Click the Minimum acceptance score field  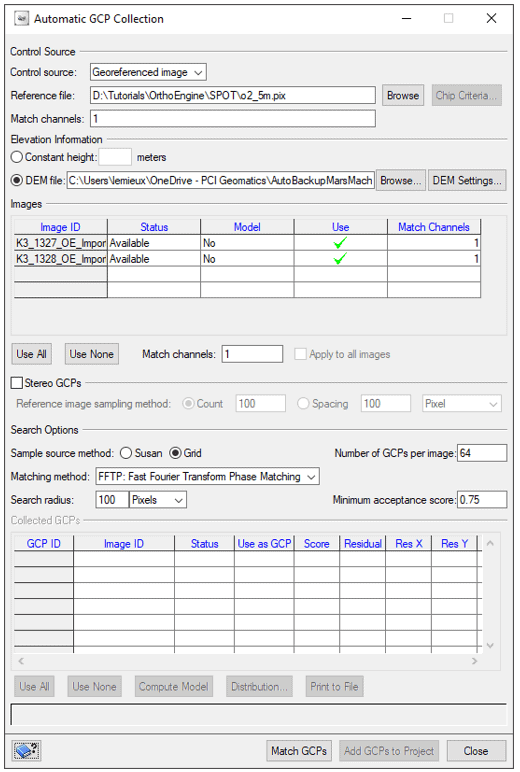pyautogui.click(x=482, y=500)
